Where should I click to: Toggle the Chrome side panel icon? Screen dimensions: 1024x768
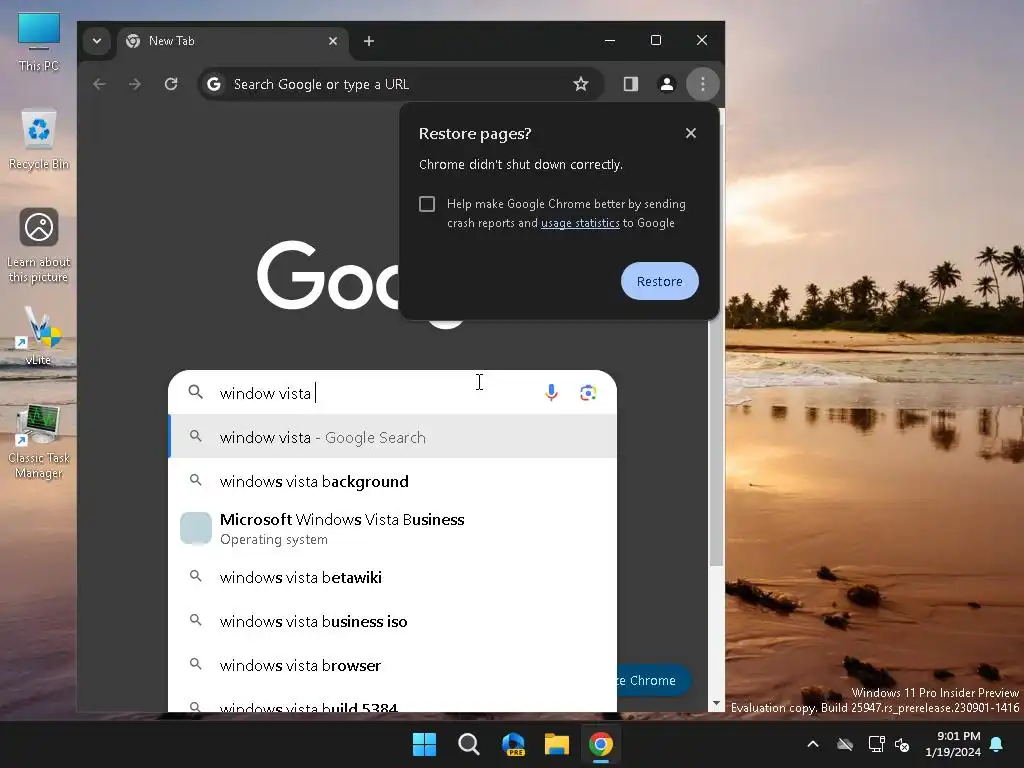pyautogui.click(x=630, y=84)
